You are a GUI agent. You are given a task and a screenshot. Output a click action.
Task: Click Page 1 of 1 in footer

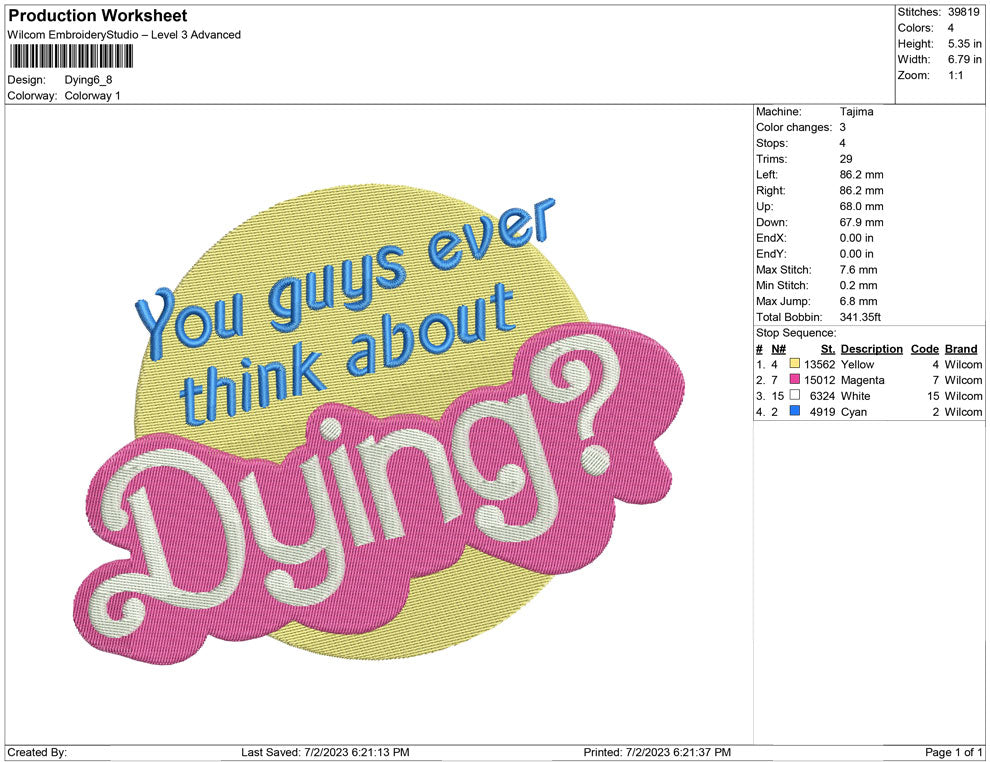[954, 752]
